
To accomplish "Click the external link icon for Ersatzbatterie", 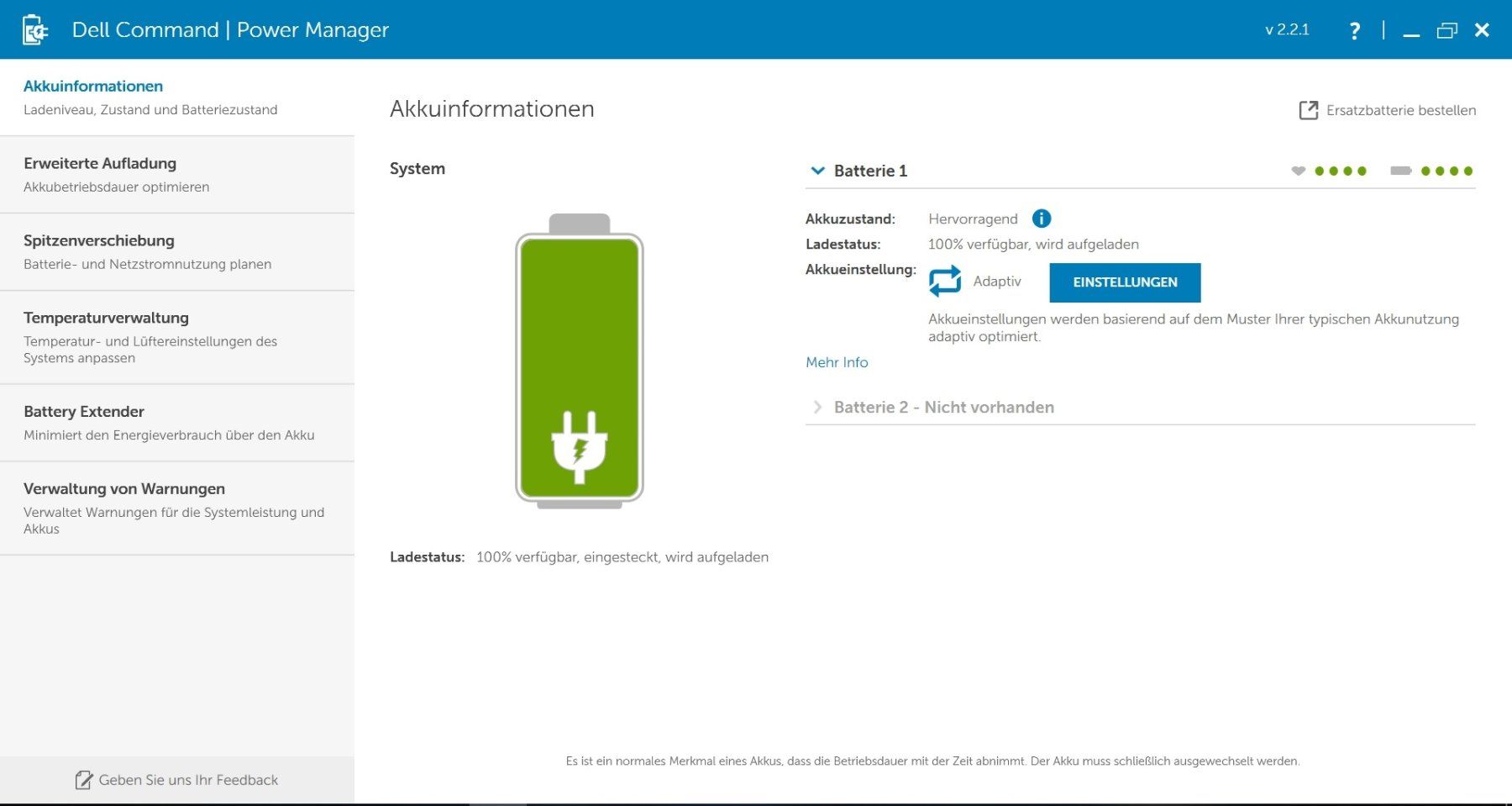I will click(1308, 110).
